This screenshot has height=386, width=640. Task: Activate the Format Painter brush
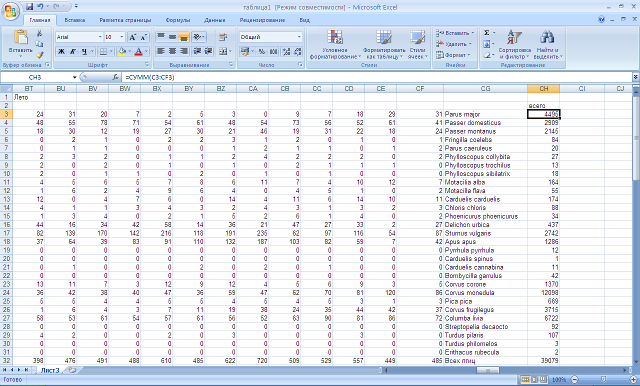tap(40, 54)
